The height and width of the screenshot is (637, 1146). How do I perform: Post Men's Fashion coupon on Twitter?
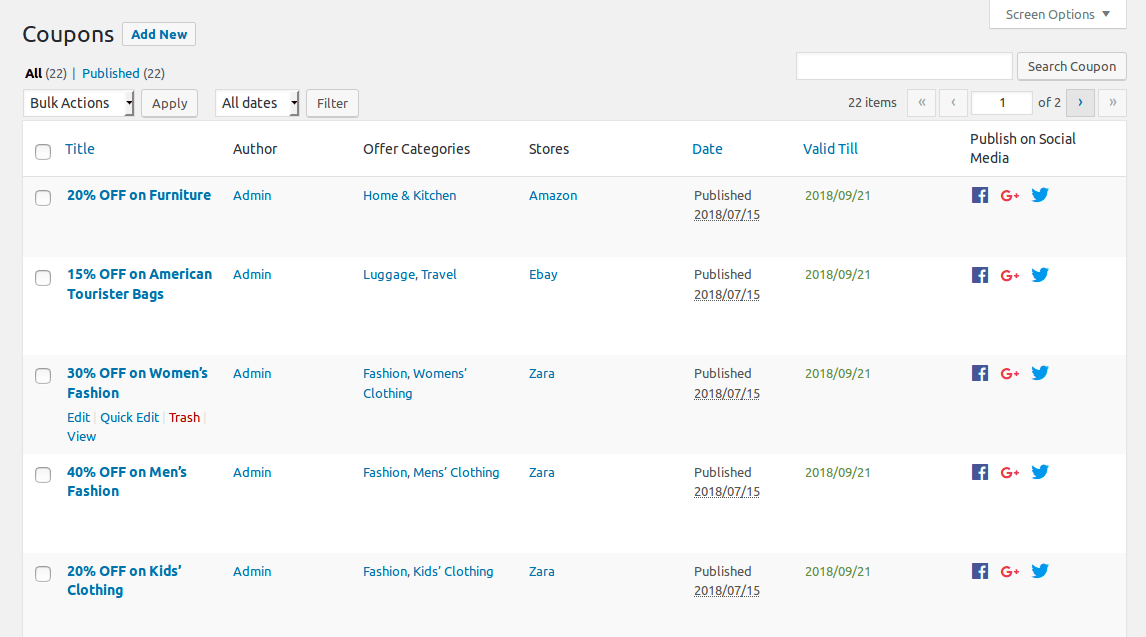click(x=1040, y=472)
